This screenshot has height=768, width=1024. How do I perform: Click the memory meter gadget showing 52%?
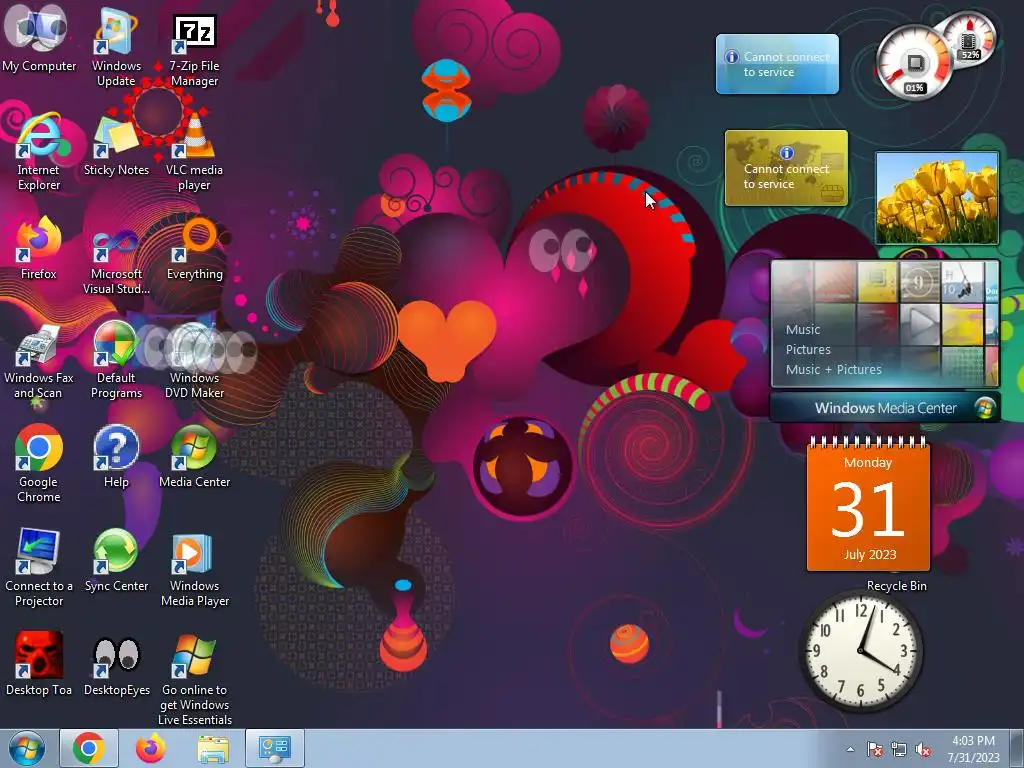(969, 41)
